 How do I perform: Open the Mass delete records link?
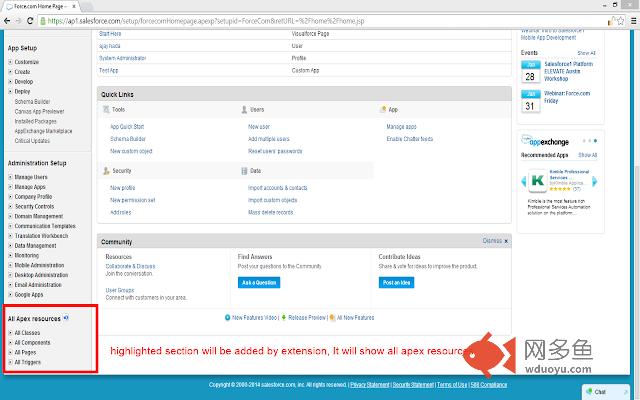[x=271, y=212]
